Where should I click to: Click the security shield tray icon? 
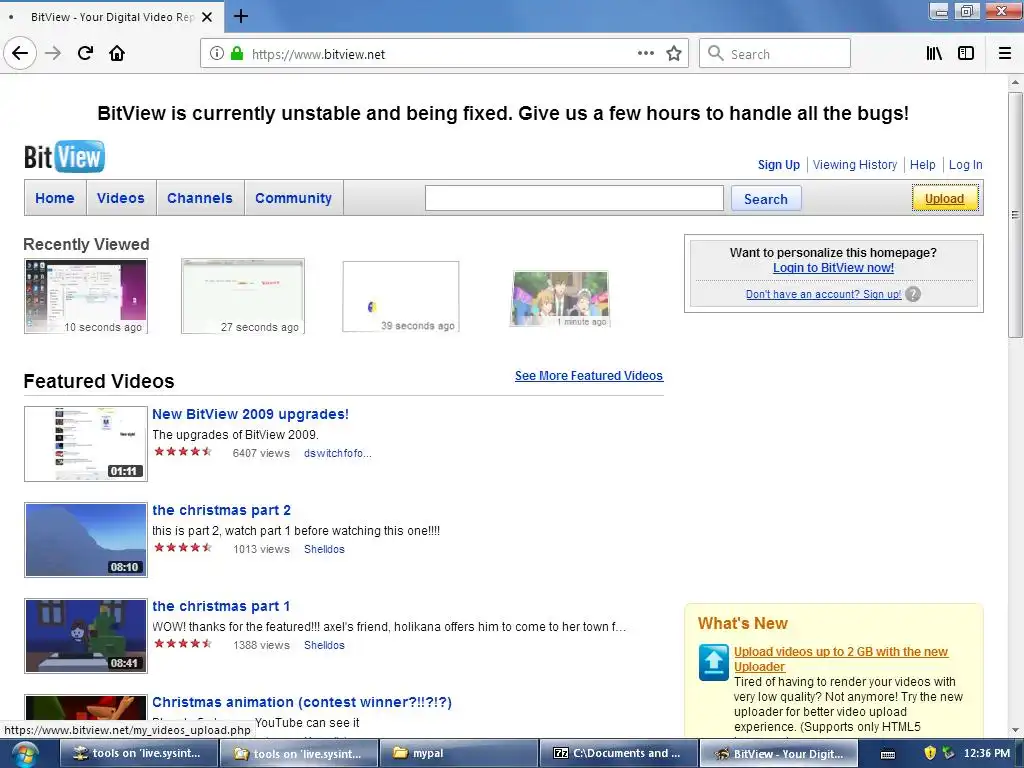tap(931, 754)
